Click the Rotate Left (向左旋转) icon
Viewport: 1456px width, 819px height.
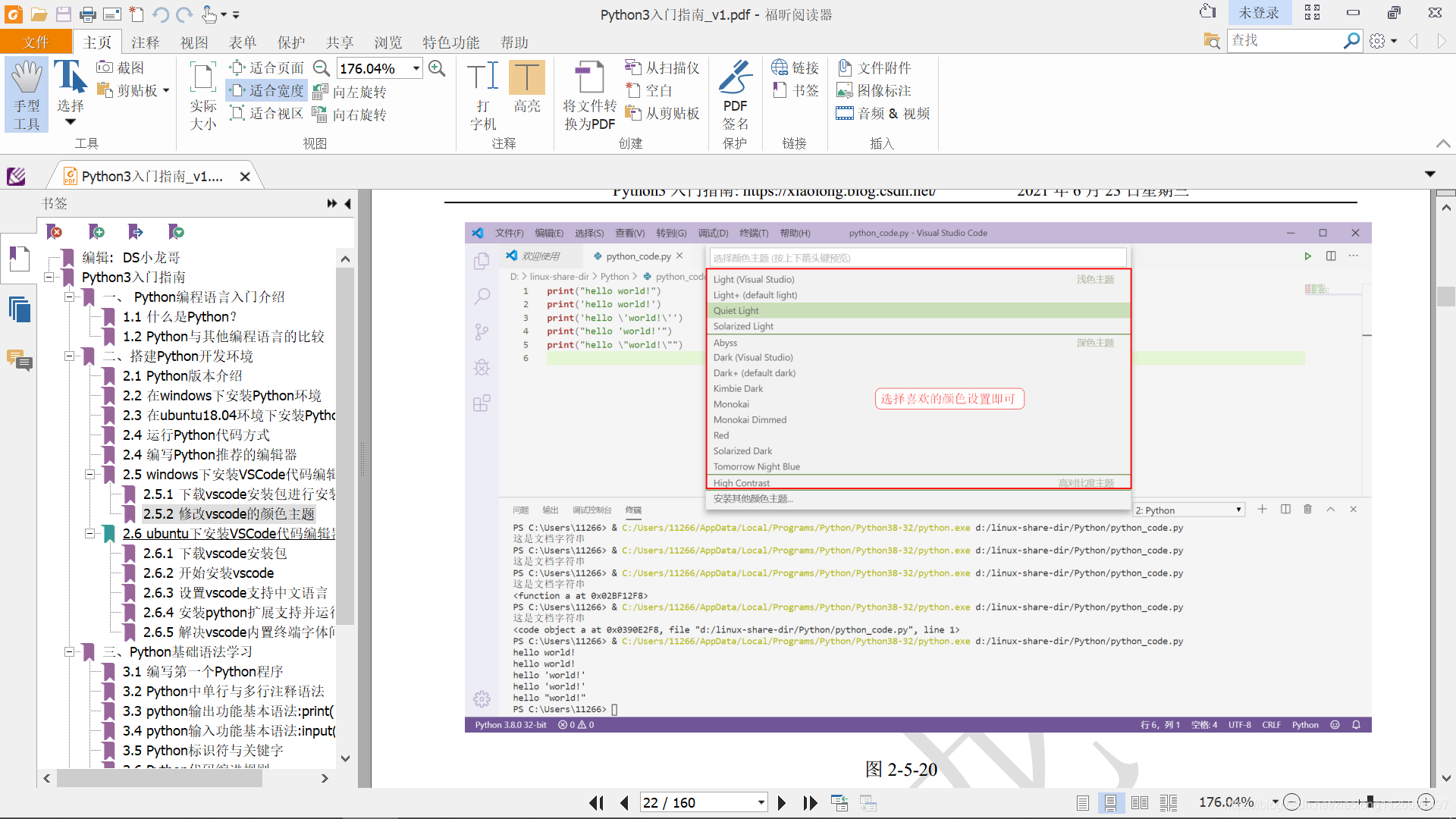pos(320,92)
